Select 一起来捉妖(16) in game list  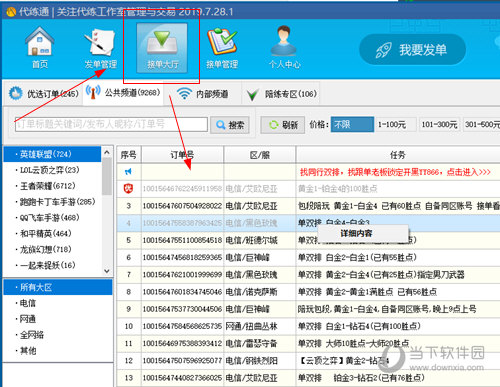click(52, 265)
